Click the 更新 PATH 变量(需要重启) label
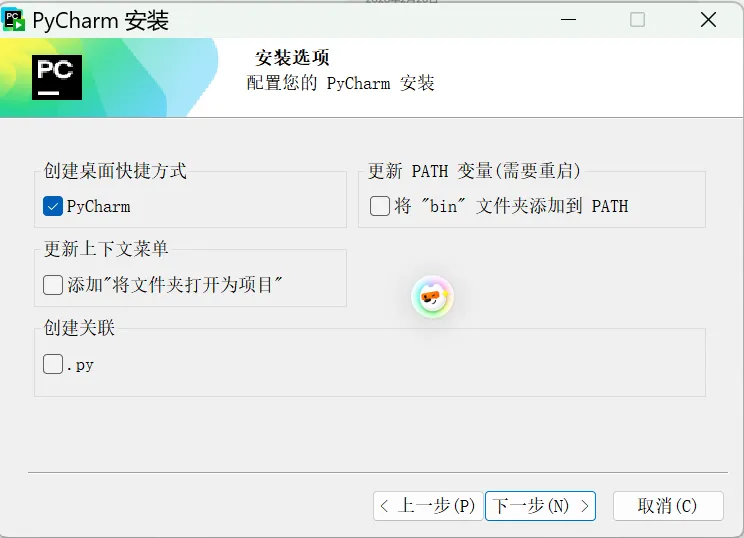 pos(474,171)
